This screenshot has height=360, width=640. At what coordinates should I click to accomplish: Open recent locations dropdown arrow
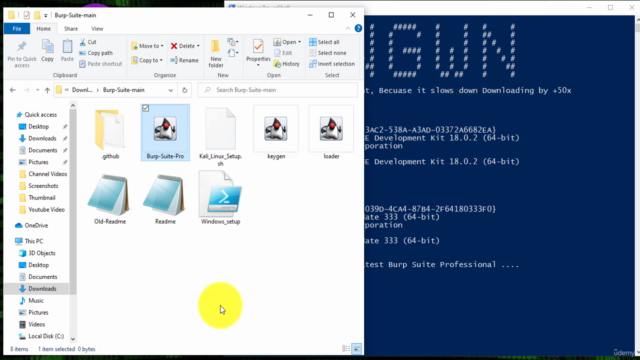(37, 90)
